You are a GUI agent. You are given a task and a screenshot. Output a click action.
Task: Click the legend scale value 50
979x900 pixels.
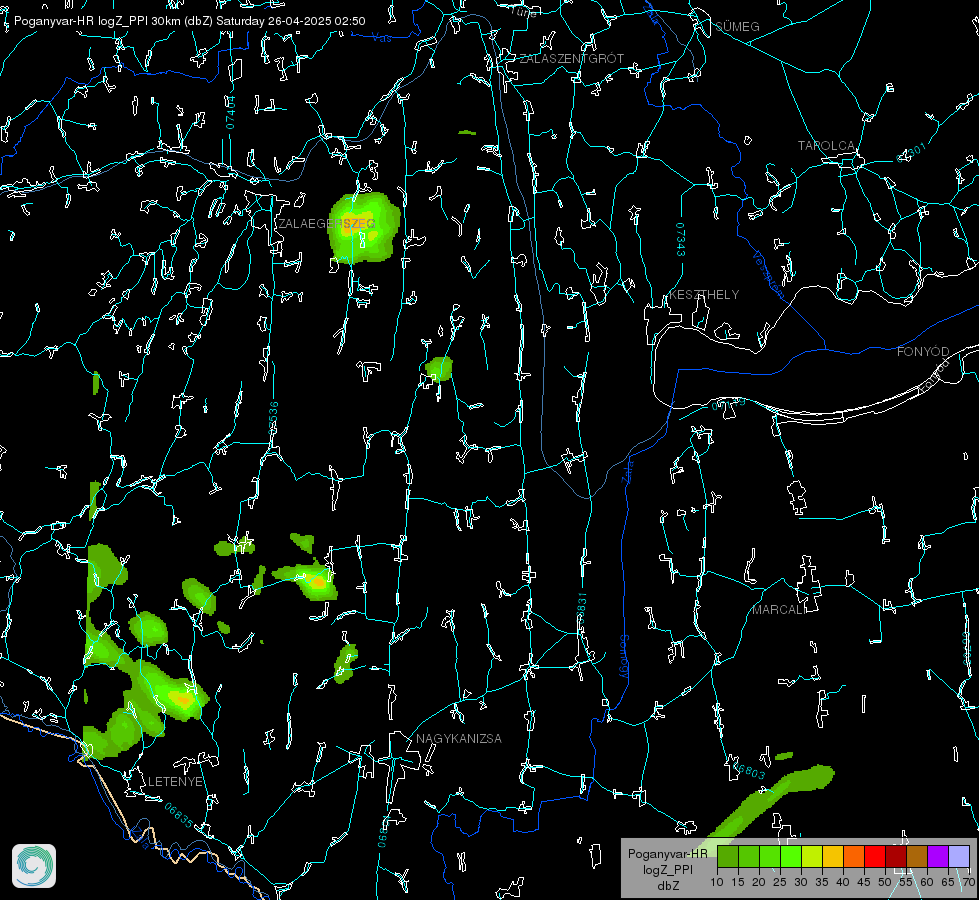pos(885,882)
